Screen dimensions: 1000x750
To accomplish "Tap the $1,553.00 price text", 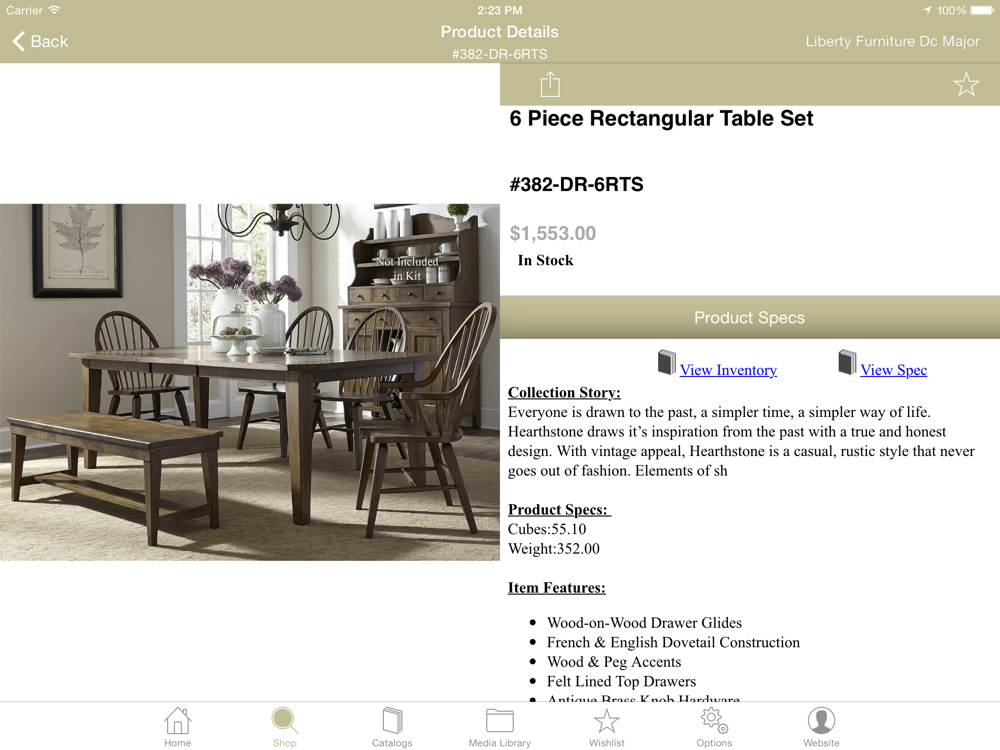I will click(x=553, y=233).
